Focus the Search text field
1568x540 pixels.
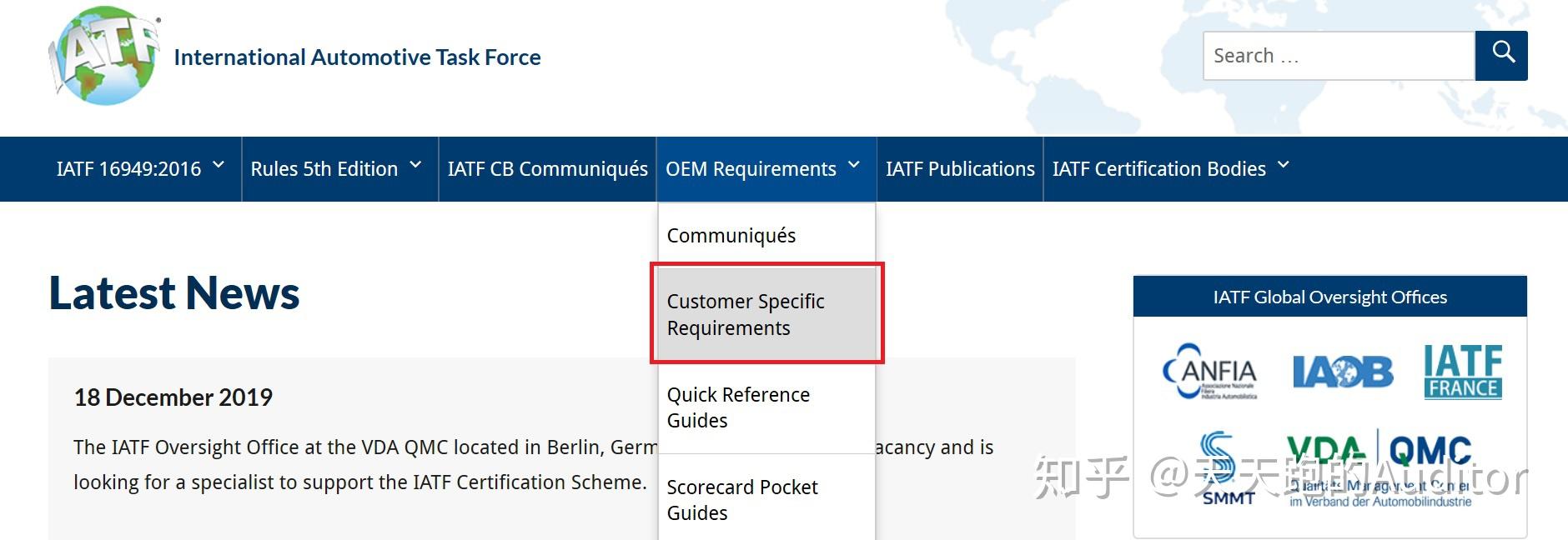coord(1338,56)
